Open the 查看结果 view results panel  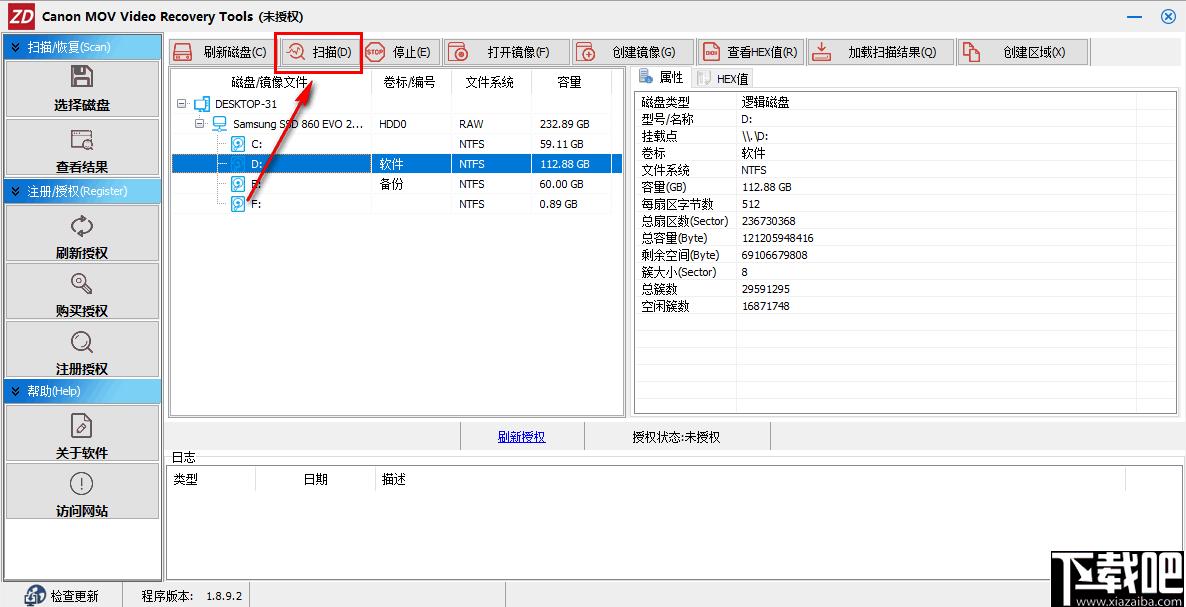pos(82,148)
